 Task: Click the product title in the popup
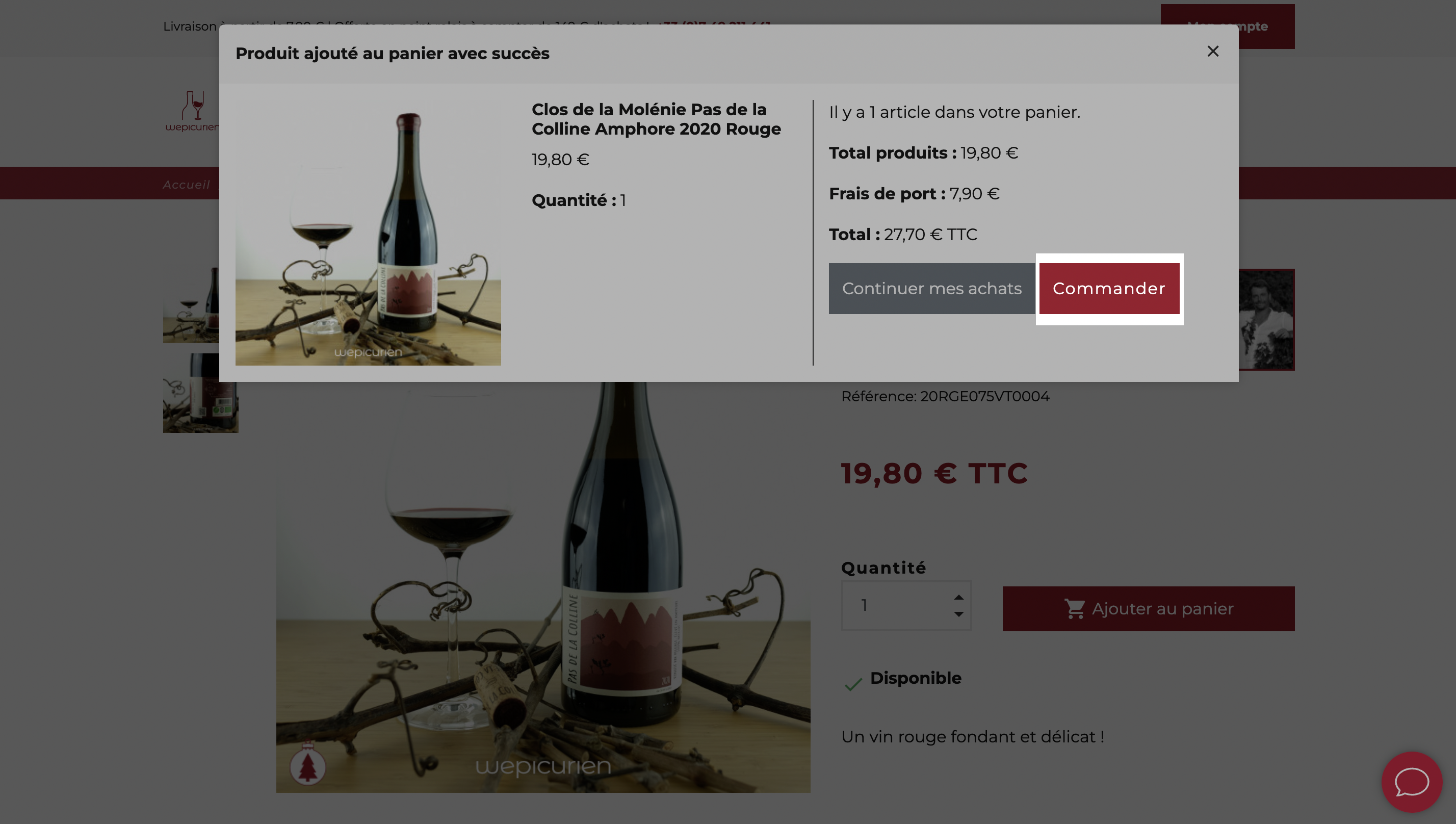[x=656, y=119]
